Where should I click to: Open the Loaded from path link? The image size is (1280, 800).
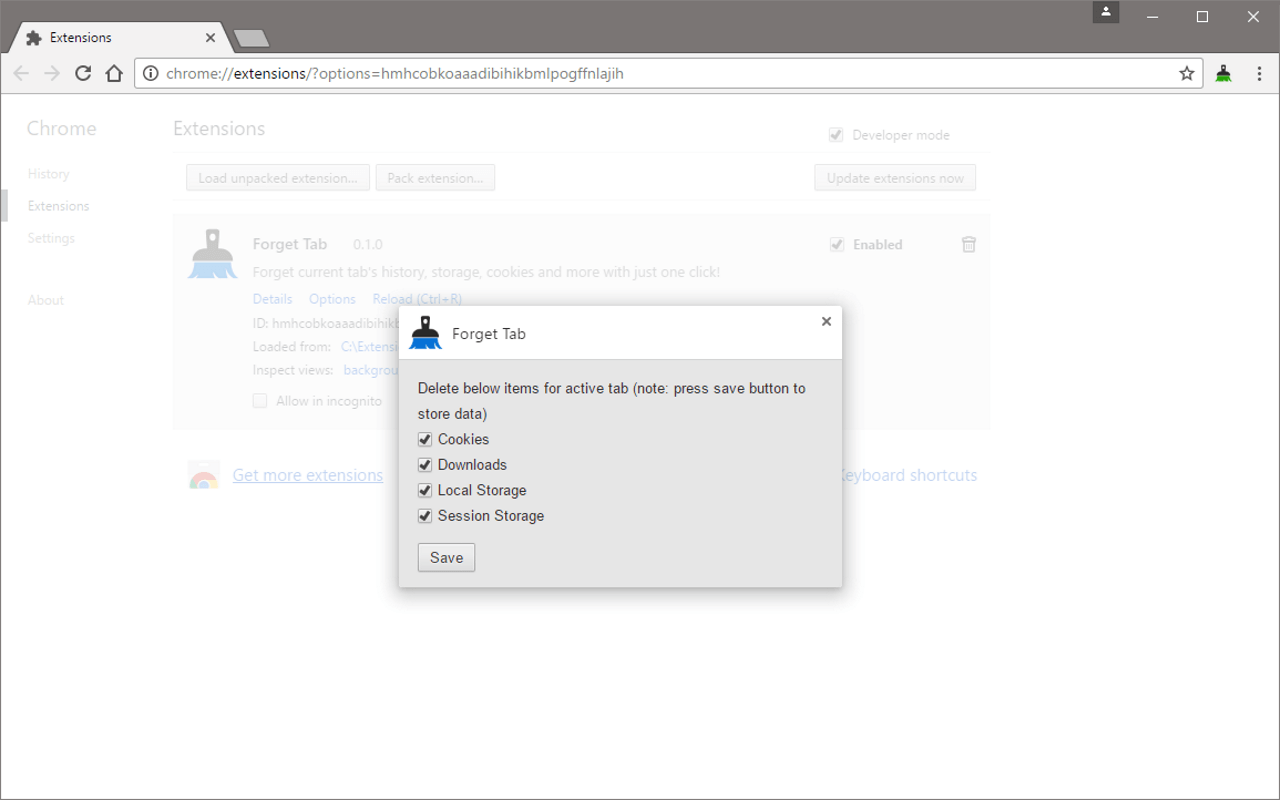369,347
